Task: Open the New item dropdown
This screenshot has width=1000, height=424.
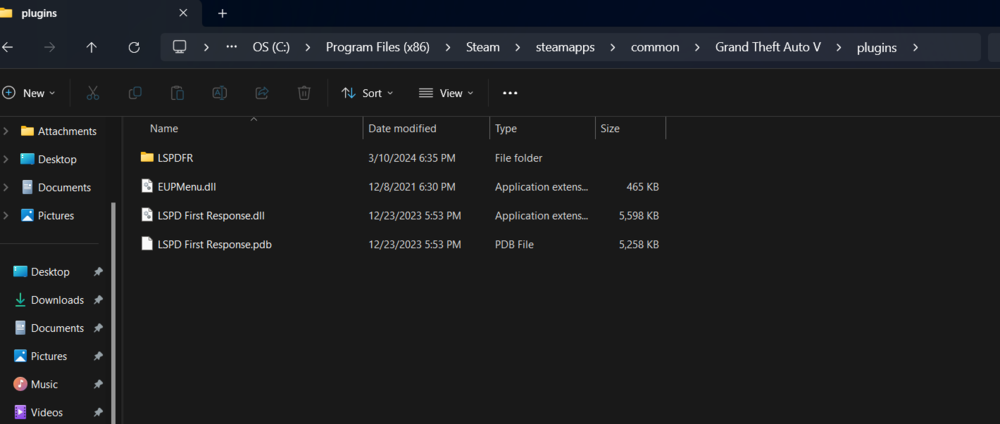Action: [29, 93]
